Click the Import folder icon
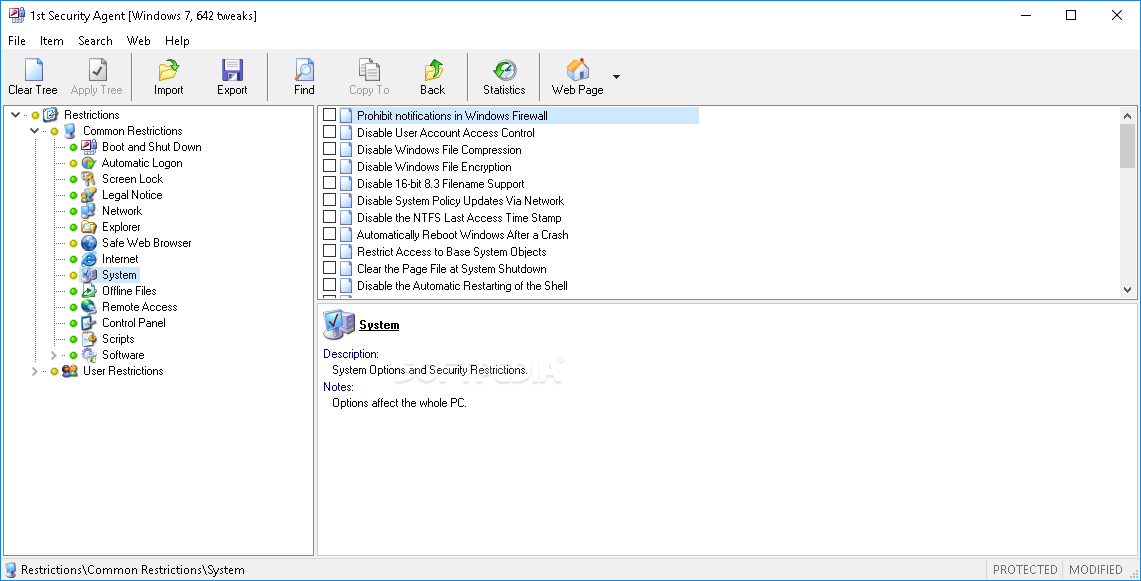1141x581 pixels. (169, 70)
